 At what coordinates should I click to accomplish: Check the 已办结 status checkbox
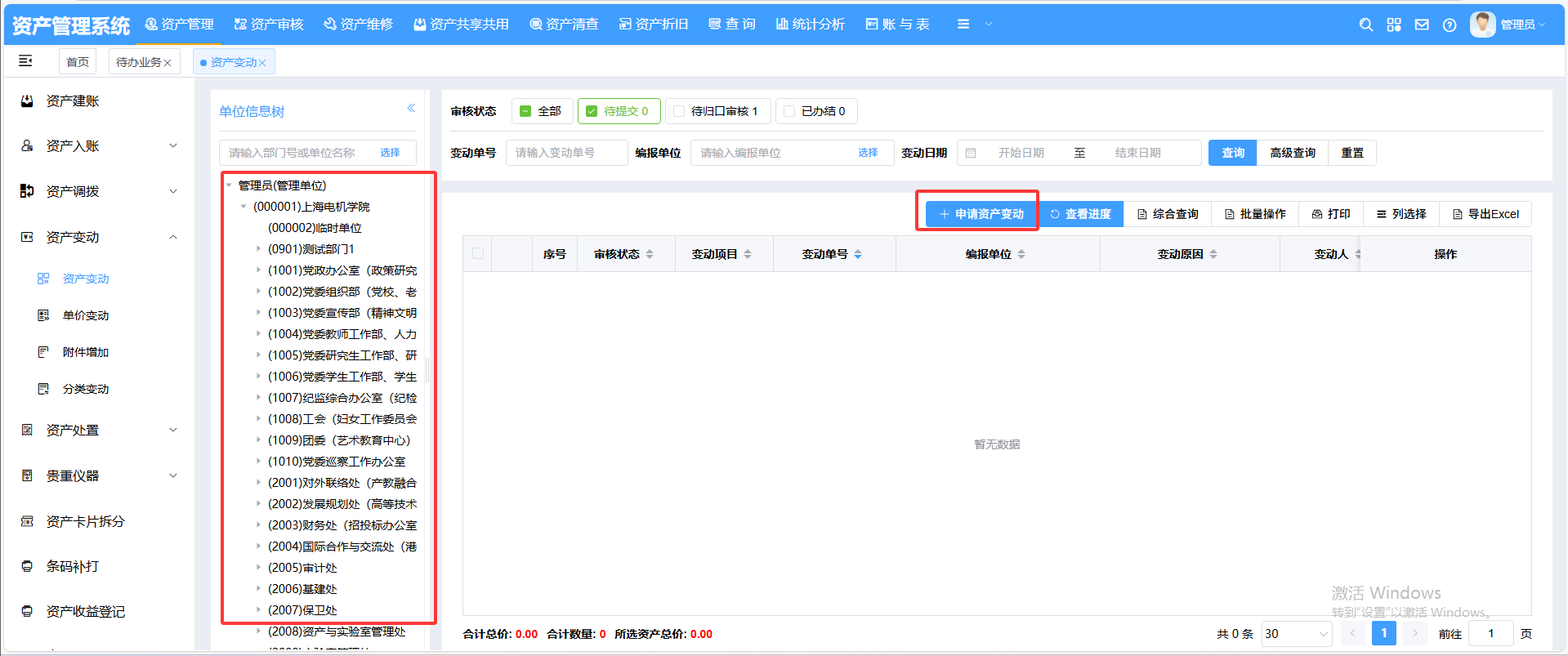[789, 111]
